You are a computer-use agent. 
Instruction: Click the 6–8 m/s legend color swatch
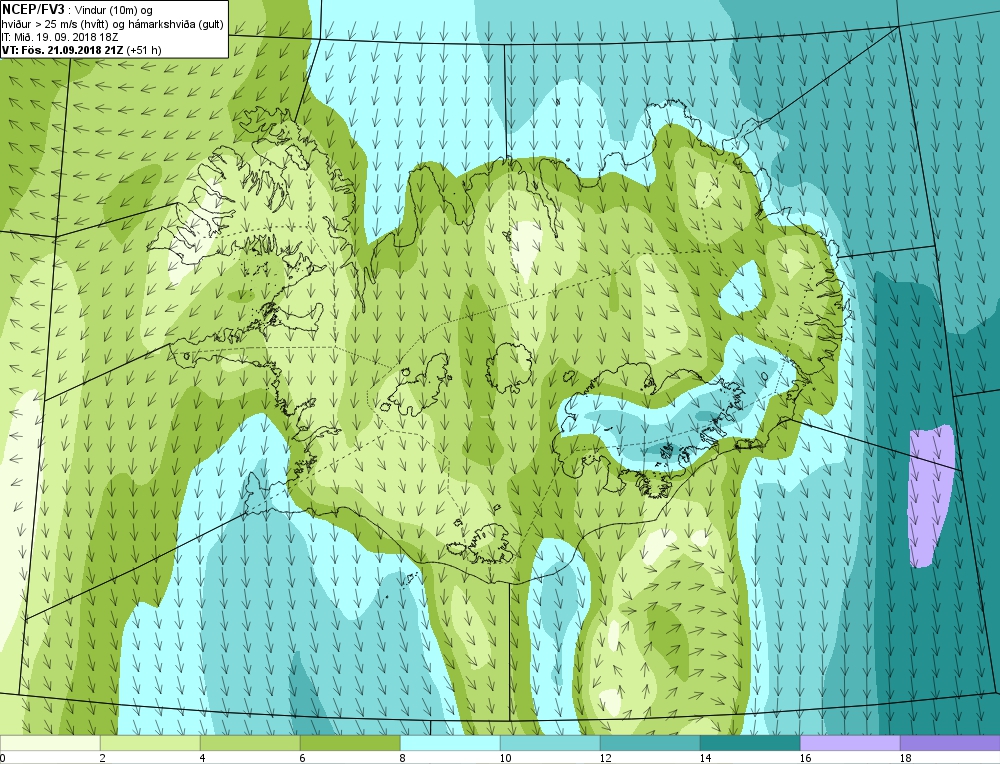(x=350, y=743)
